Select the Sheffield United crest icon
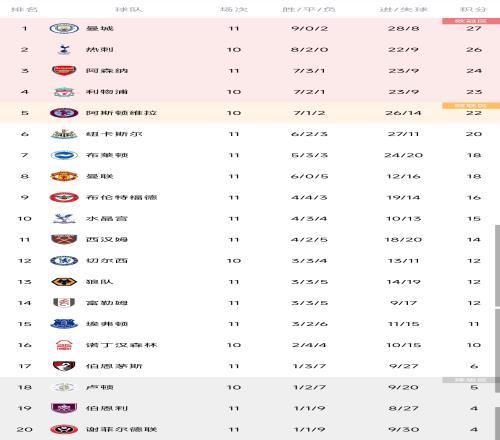This screenshot has width=500, height=440. (64, 429)
